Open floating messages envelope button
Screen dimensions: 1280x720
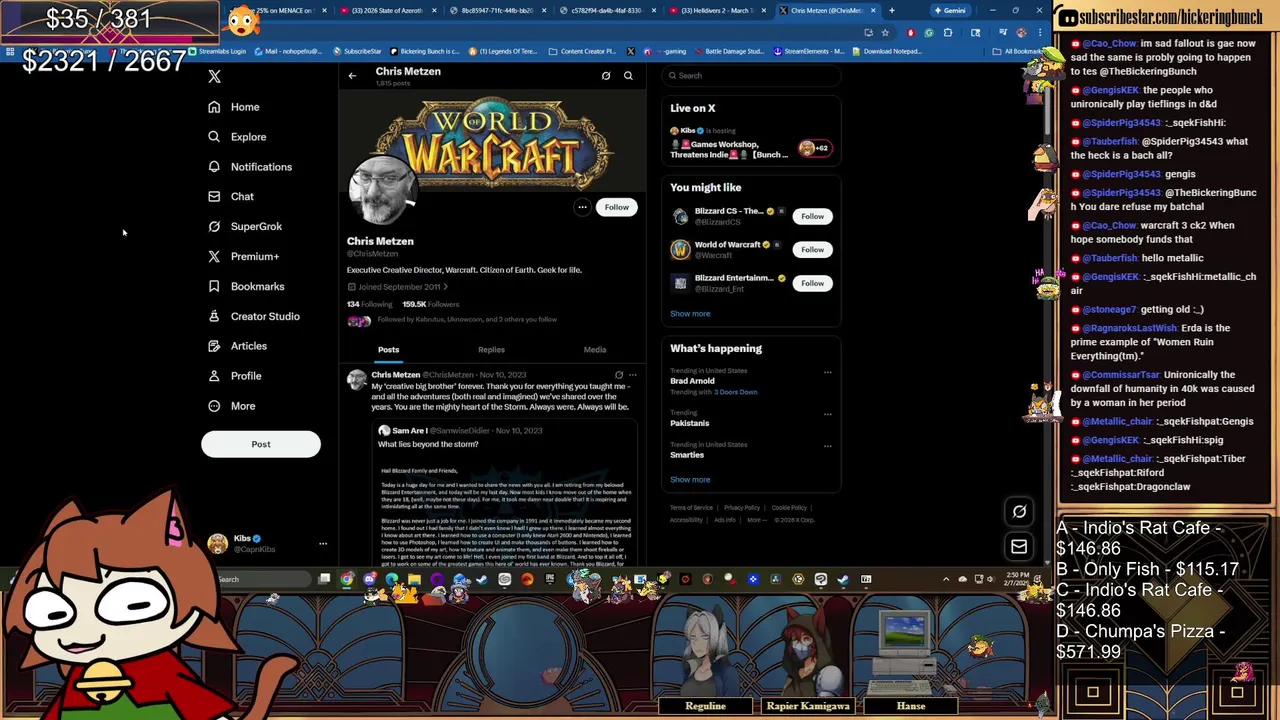(1019, 547)
